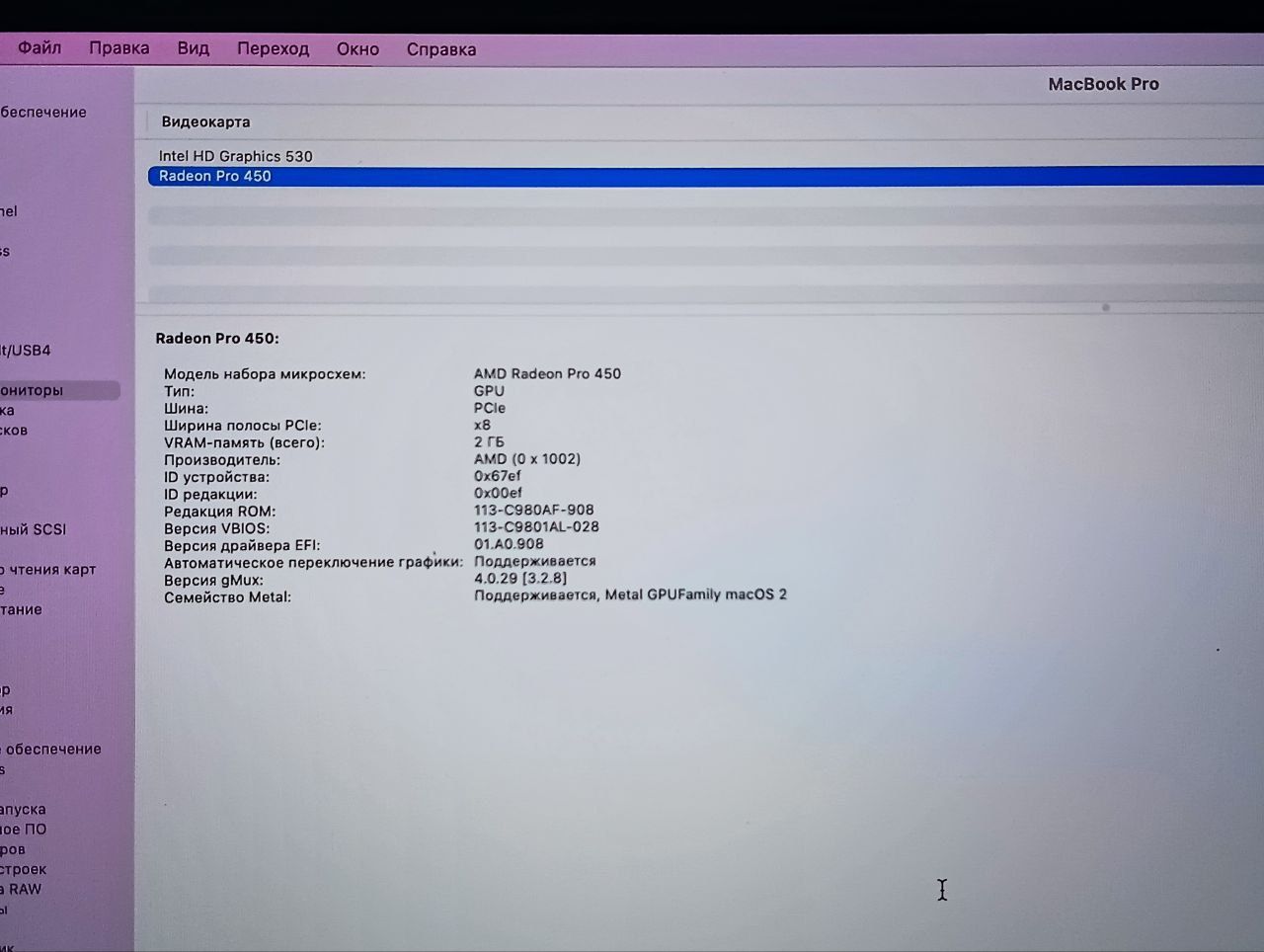Click the Ширина полосы PCIe label
Screen dimensions: 1264x952
243,426
